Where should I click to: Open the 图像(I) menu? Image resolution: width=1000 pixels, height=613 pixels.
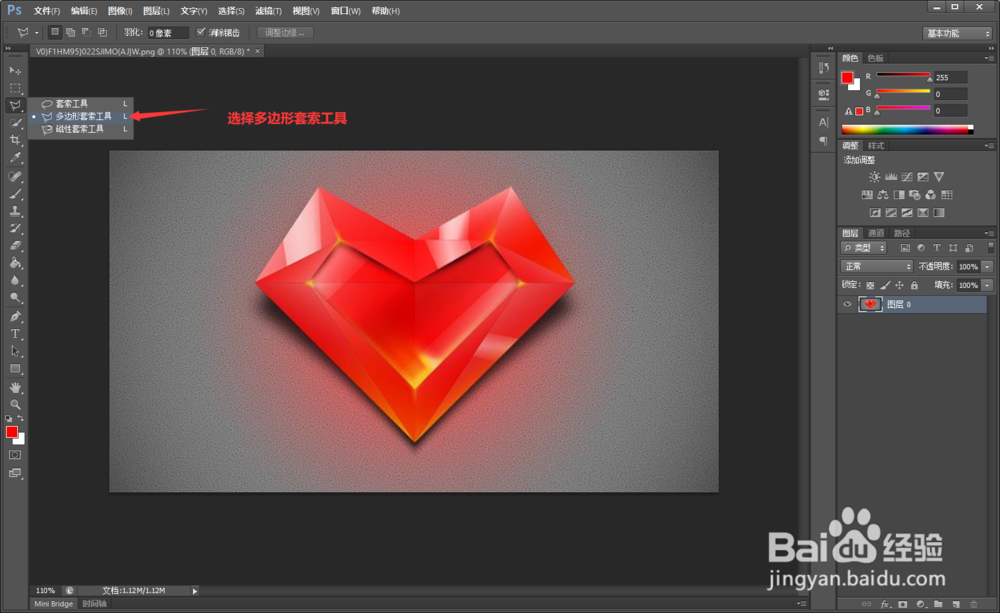coord(120,11)
